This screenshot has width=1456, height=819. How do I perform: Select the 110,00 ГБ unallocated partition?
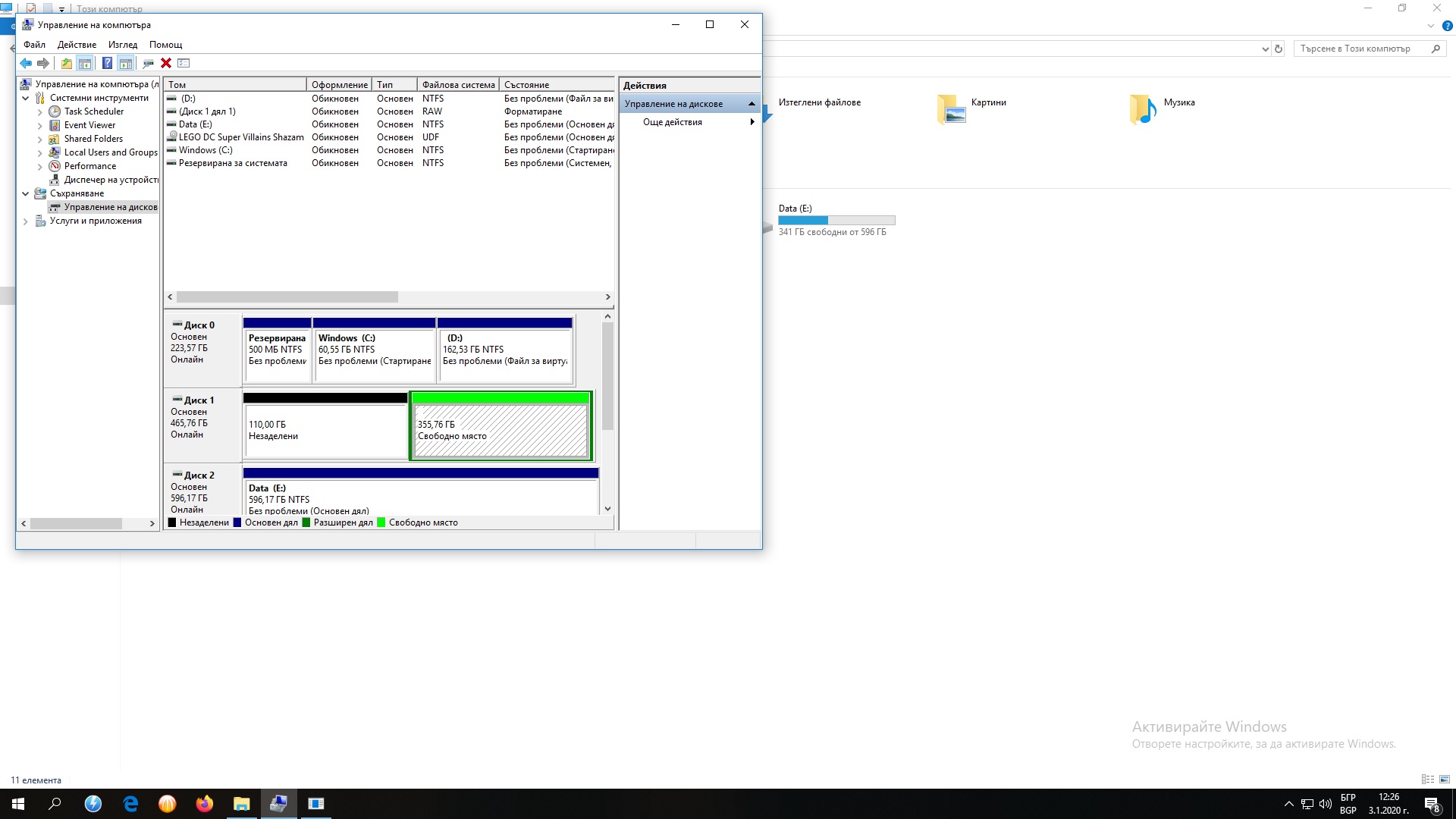[325, 430]
